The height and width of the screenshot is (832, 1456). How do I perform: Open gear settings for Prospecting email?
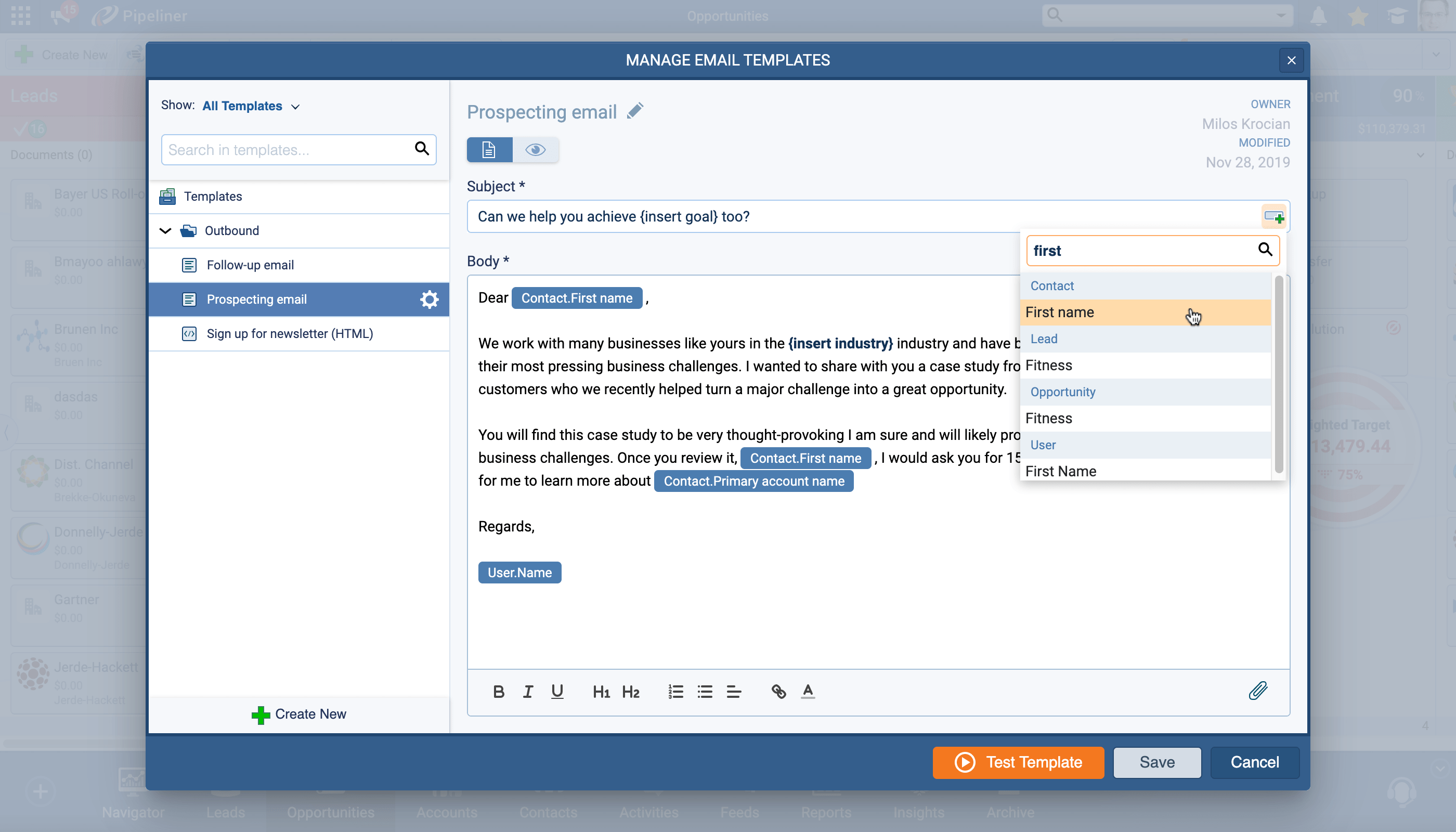(429, 300)
